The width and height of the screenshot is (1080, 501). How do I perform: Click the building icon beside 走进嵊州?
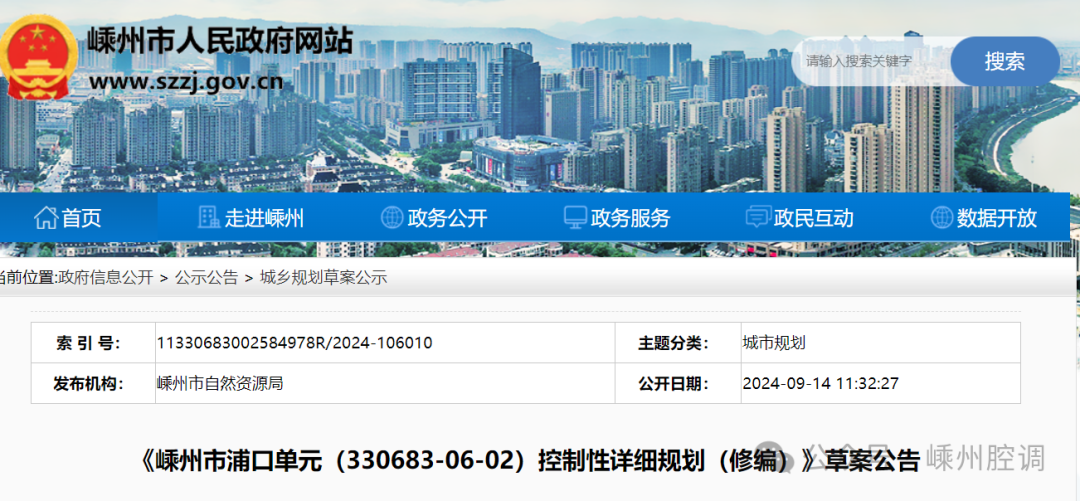click(209, 218)
